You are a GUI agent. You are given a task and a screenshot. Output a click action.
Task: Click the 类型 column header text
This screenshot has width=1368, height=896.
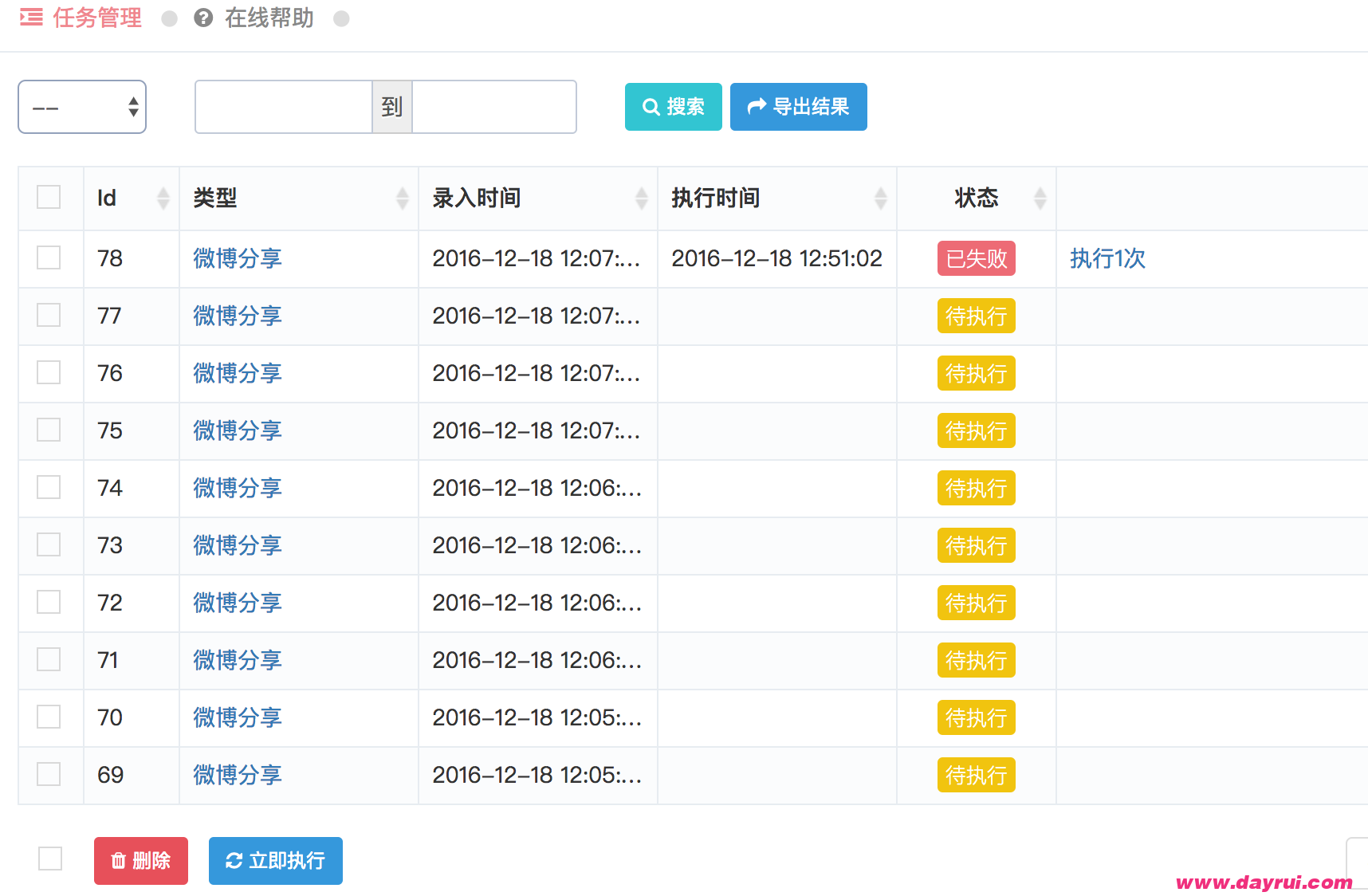point(215,198)
